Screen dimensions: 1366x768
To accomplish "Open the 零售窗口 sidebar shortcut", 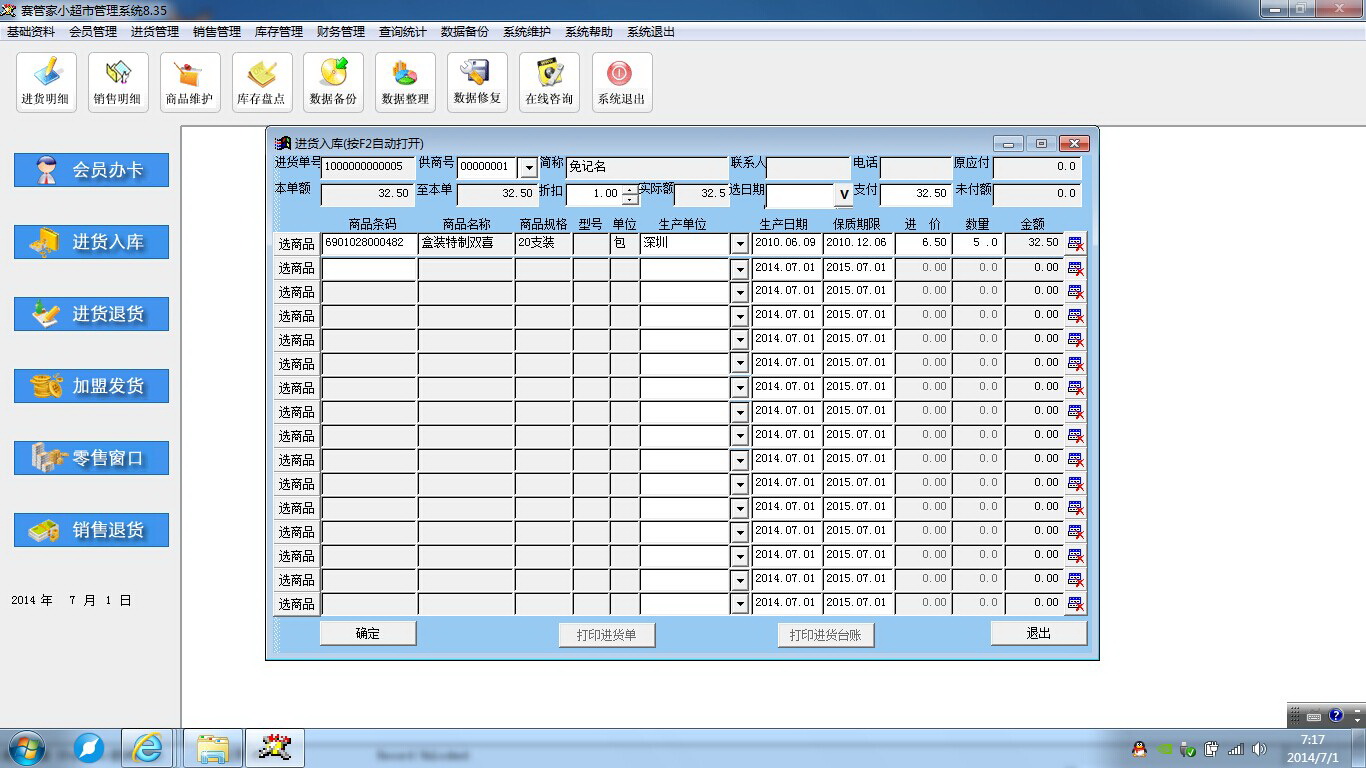I will tap(91, 458).
